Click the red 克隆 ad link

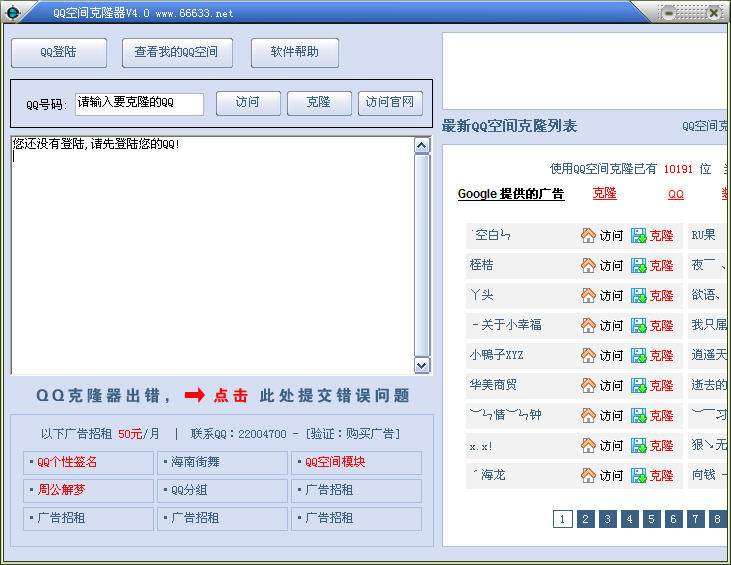(605, 193)
